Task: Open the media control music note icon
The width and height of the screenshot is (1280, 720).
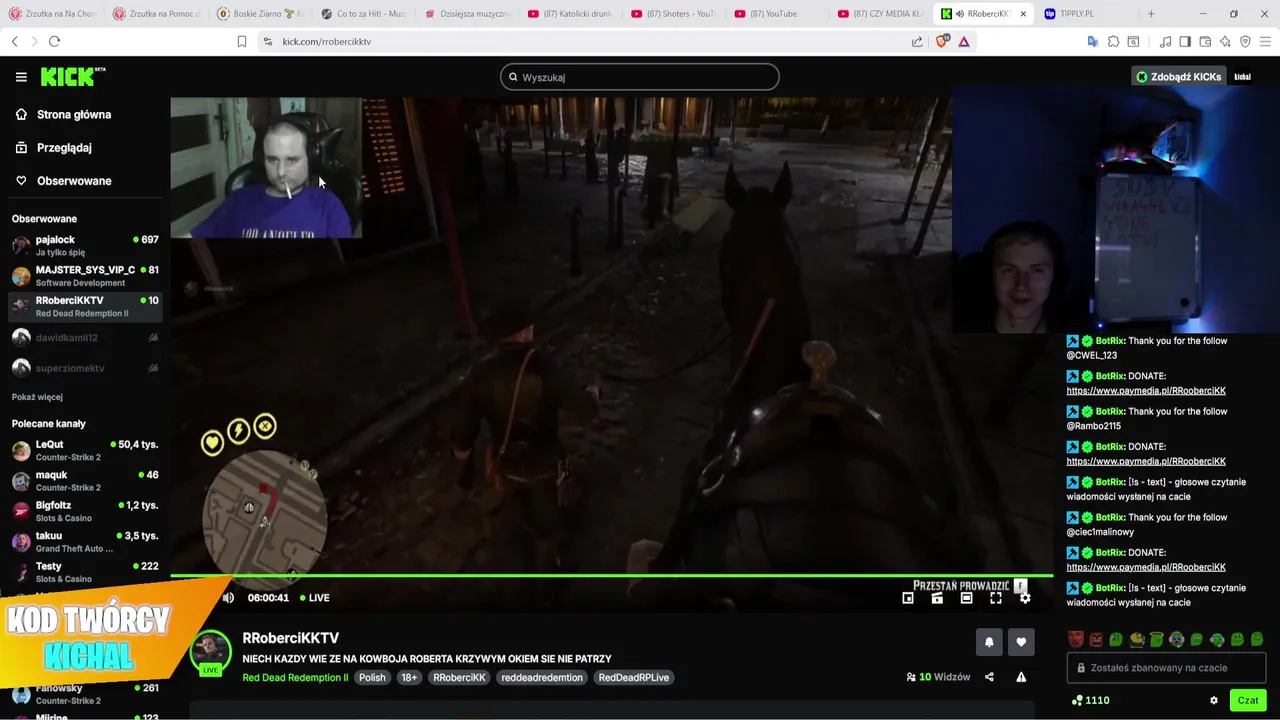Action: click(x=1165, y=41)
